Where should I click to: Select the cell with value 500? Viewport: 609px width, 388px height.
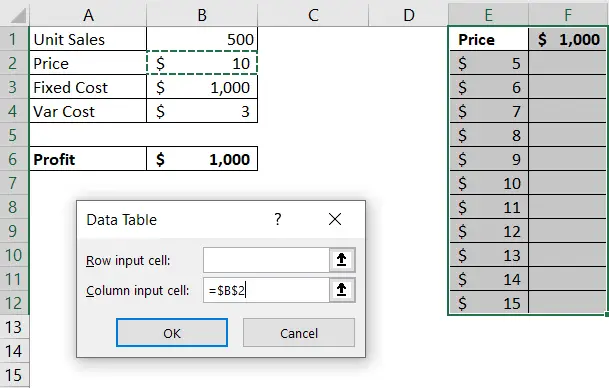click(x=202, y=39)
